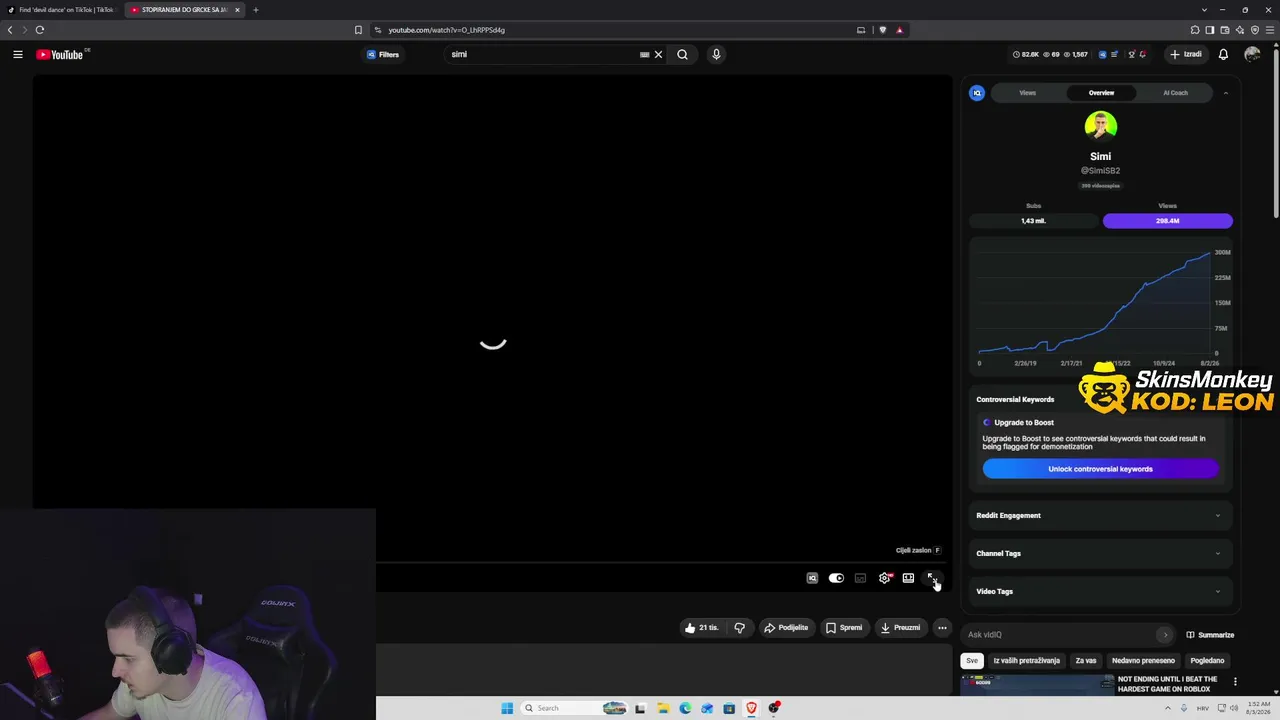The height and width of the screenshot is (720, 1280).
Task: Open the browser extensions puzzle icon
Action: click(1194, 30)
